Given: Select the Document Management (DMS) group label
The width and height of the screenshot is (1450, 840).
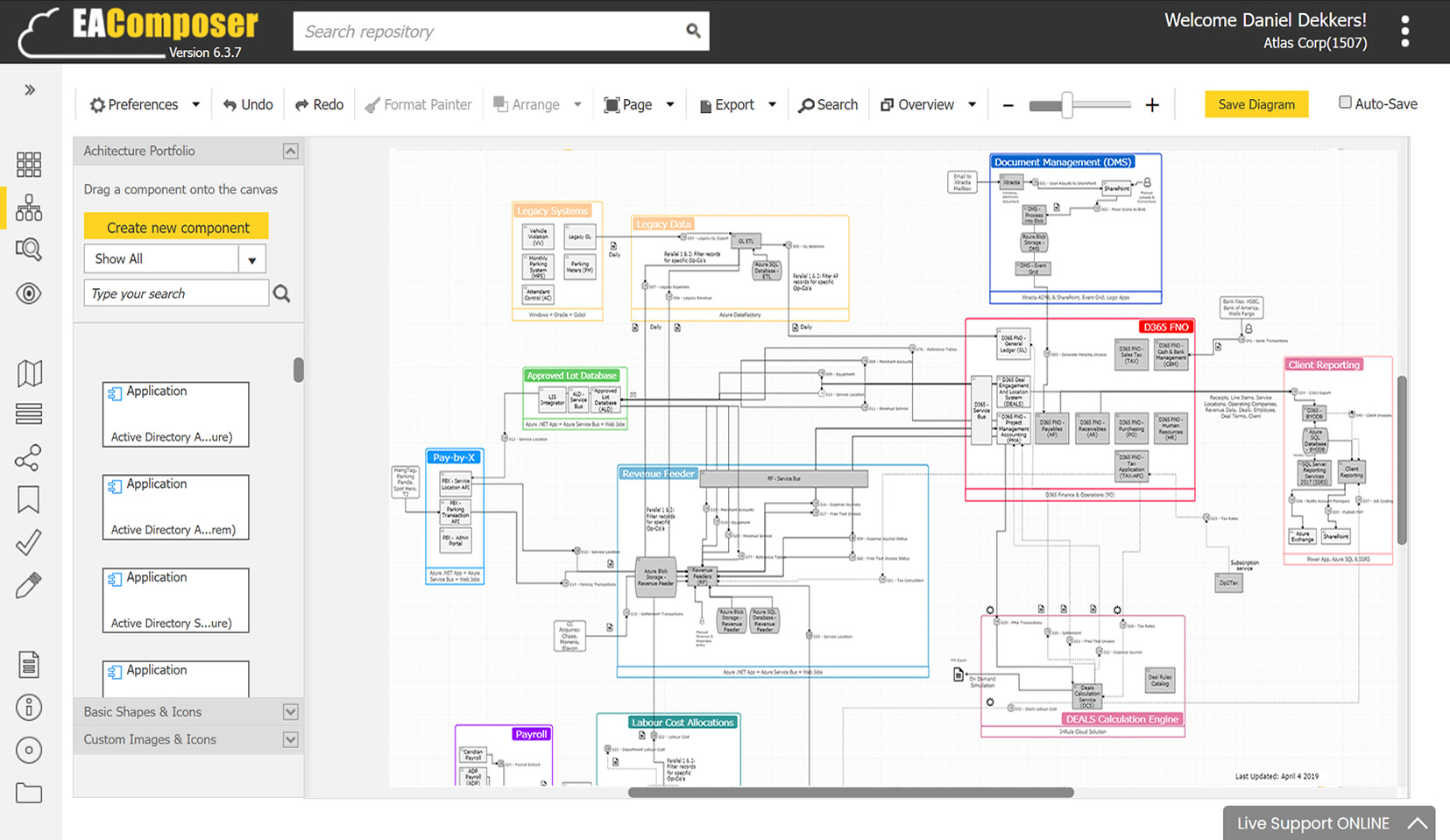Looking at the screenshot, I should click(1062, 162).
